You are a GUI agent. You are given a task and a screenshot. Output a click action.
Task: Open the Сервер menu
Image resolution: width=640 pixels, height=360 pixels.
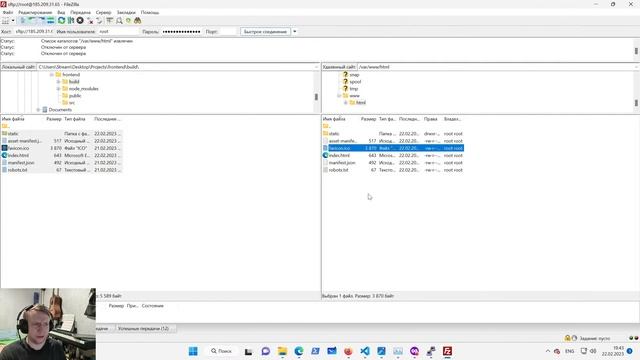pos(103,12)
